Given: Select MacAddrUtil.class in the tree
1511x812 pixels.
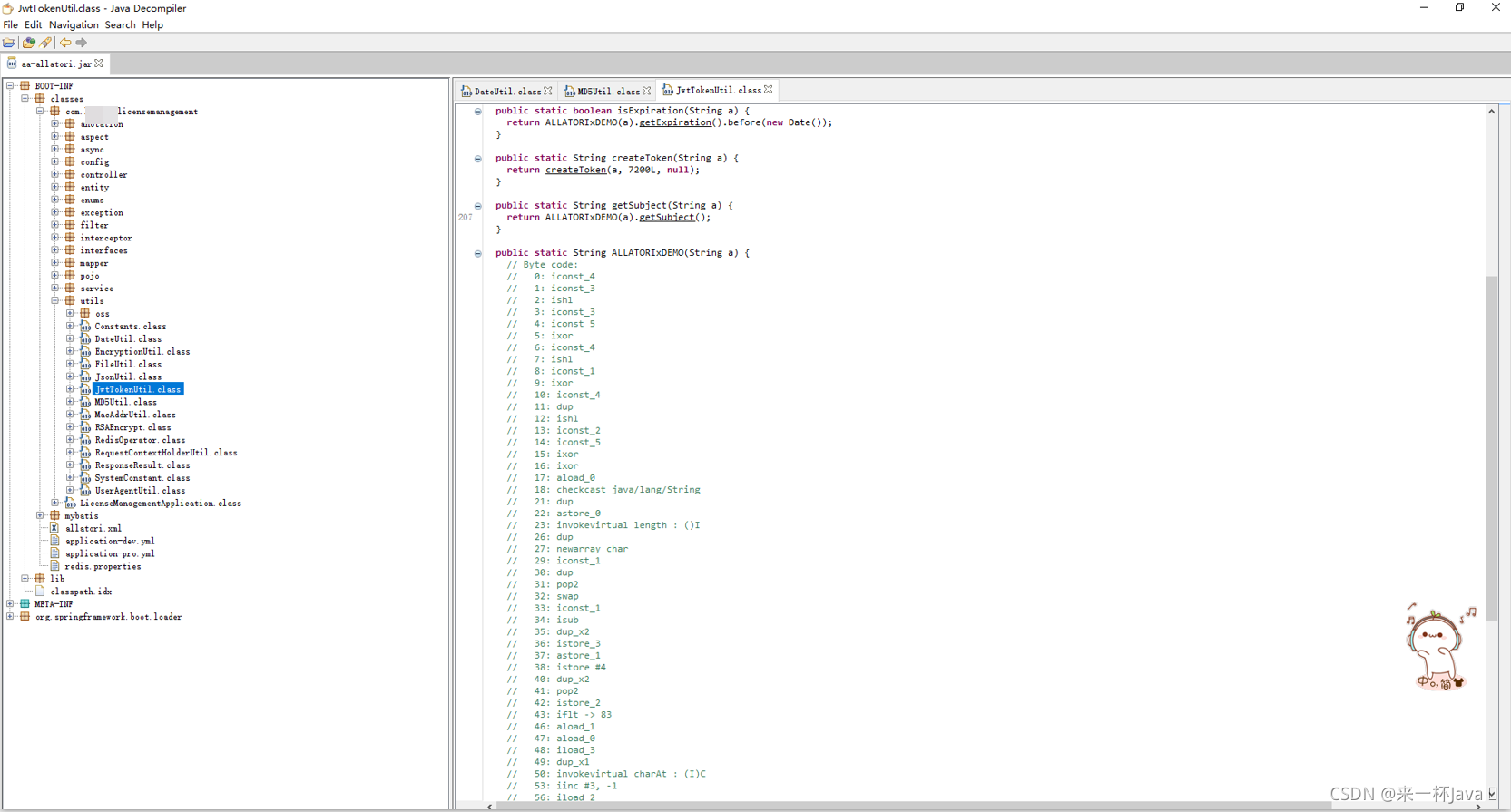Looking at the screenshot, I should (135, 415).
